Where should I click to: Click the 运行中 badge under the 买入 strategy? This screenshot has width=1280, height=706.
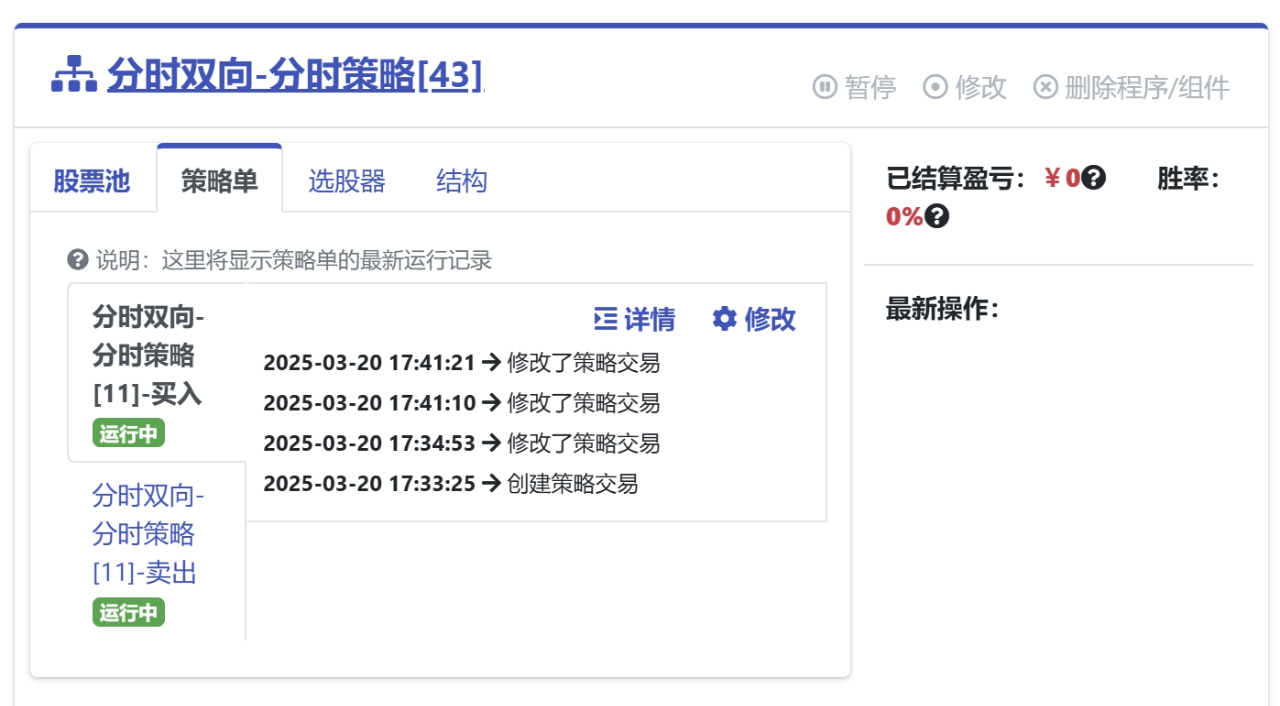pyautogui.click(x=129, y=434)
